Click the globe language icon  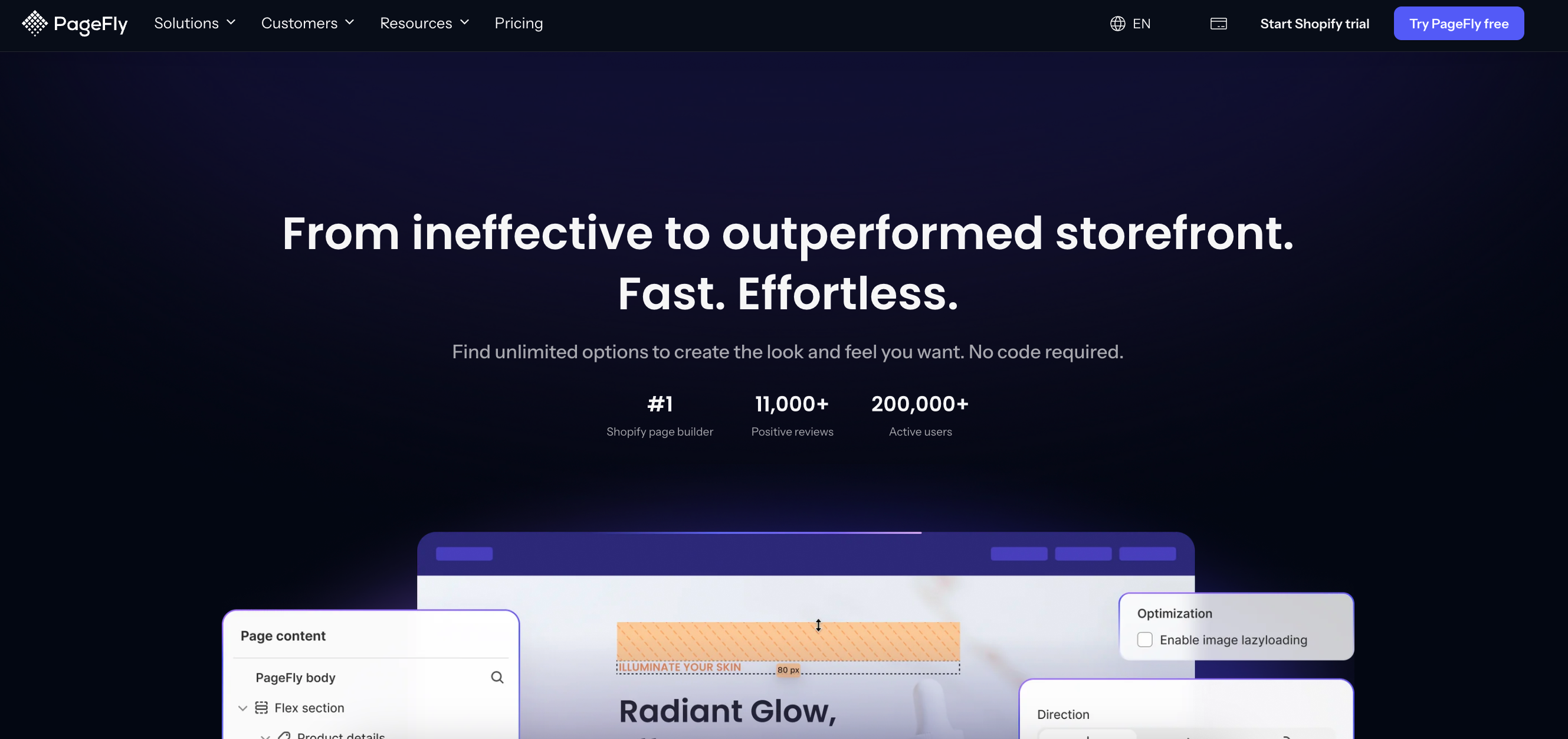coord(1117,24)
